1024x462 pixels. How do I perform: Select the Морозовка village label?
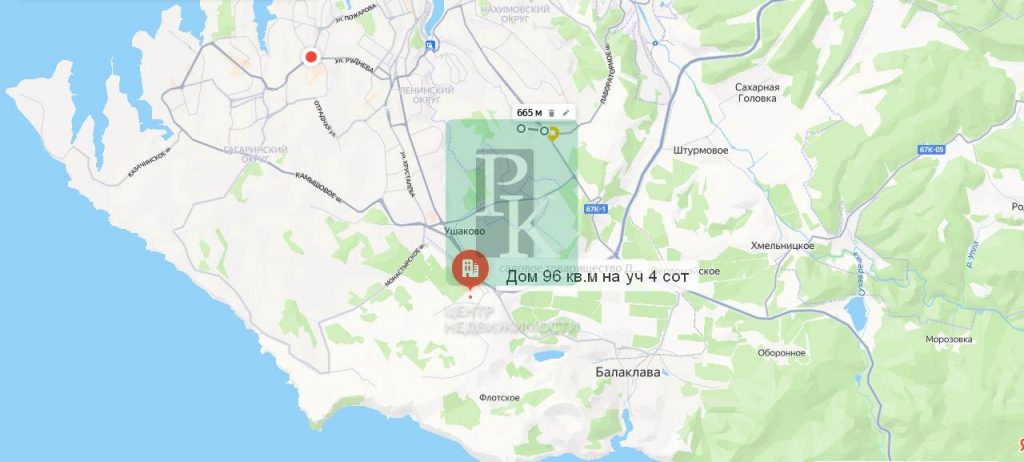[x=948, y=339]
